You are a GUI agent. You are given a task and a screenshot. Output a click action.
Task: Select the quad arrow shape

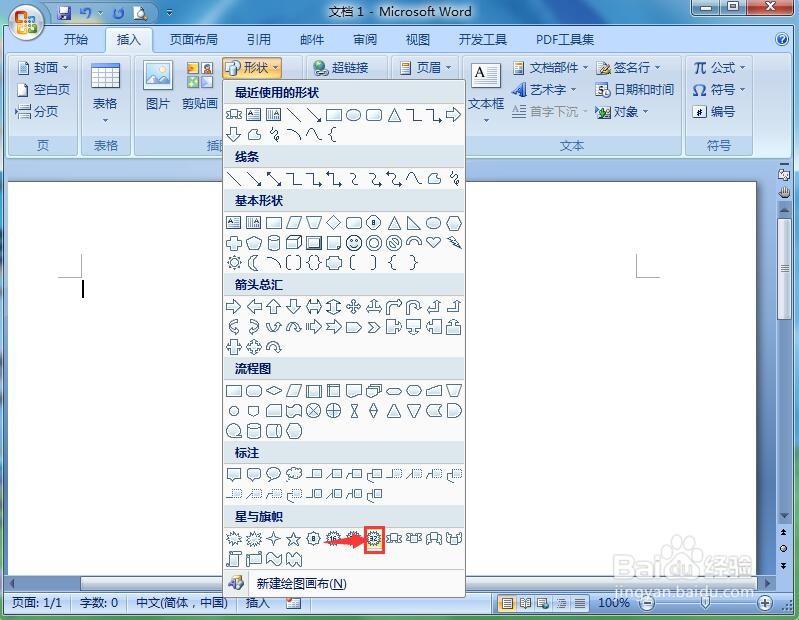354,307
